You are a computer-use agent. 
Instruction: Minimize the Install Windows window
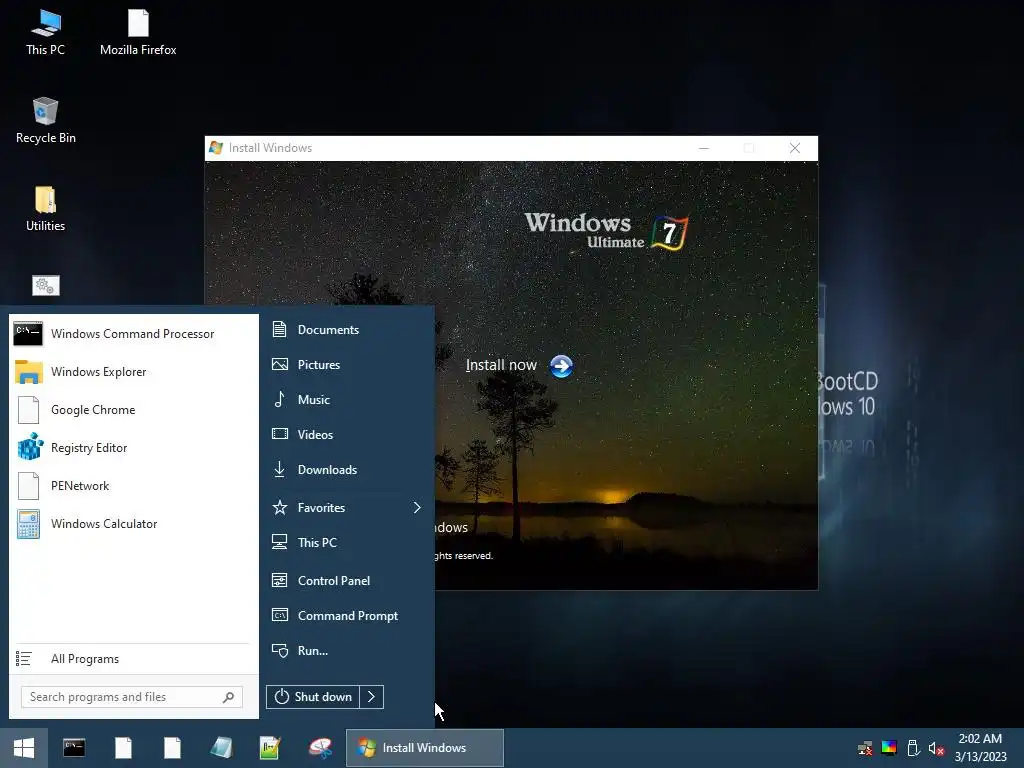703,148
